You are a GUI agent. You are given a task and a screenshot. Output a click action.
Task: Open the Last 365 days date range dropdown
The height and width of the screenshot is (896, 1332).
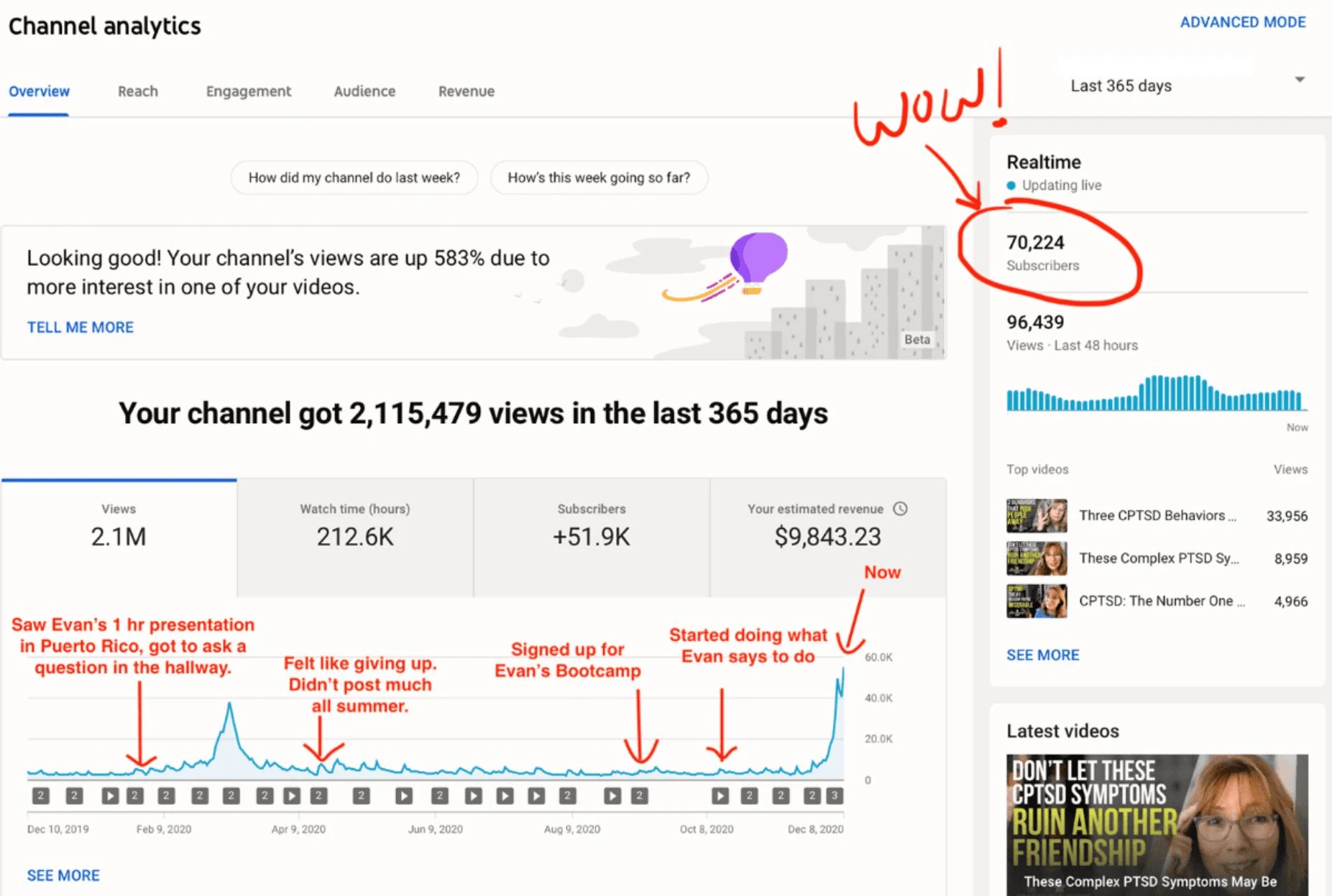pyautogui.click(x=1187, y=86)
